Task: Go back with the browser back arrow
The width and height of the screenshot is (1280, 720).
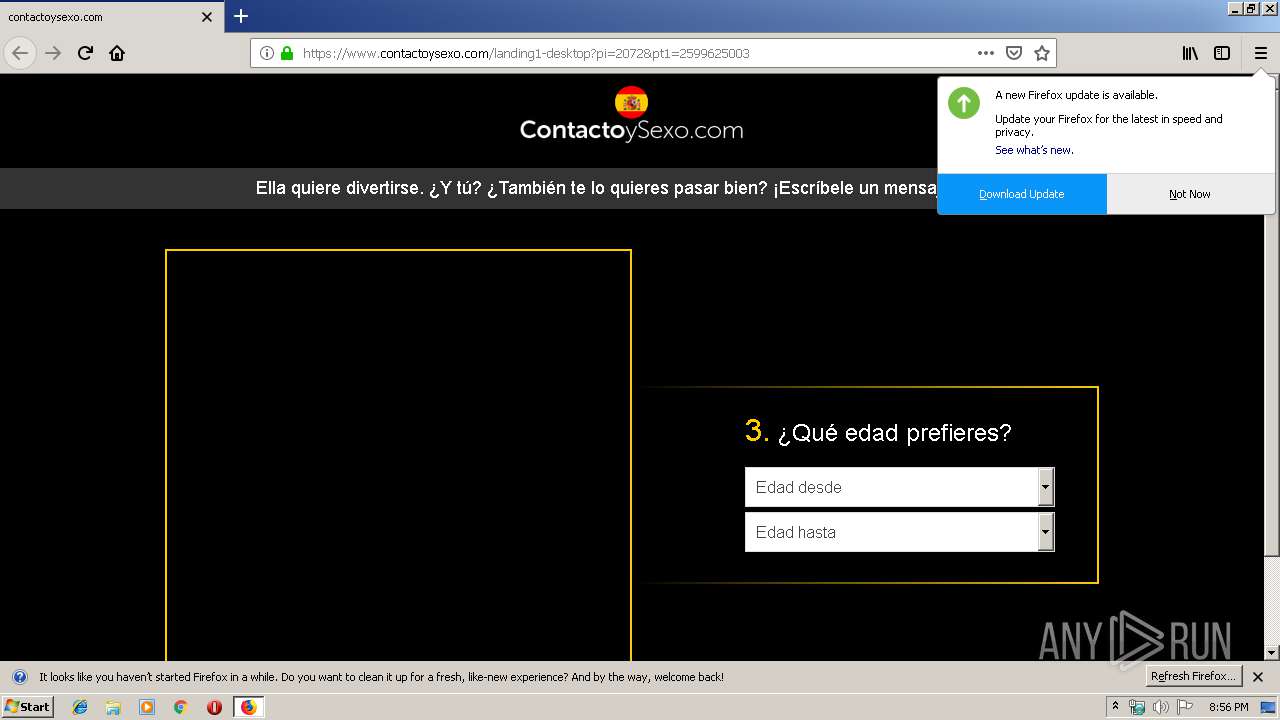Action: point(20,53)
